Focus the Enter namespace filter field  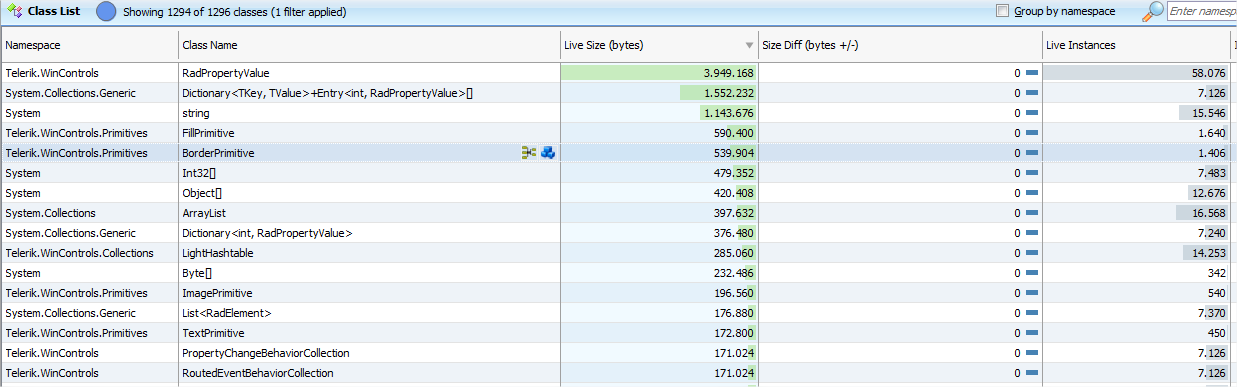(x=1202, y=12)
